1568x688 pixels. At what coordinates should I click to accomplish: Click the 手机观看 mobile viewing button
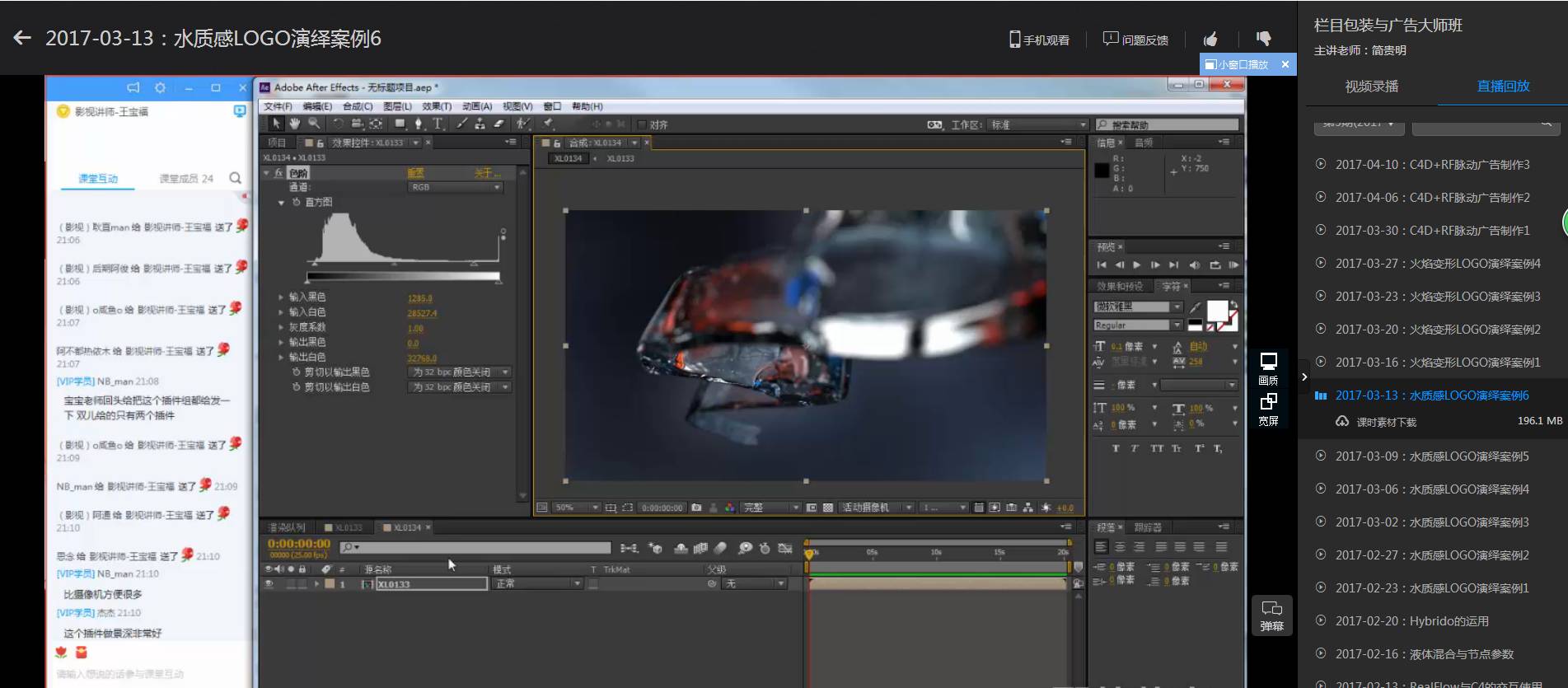(x=1039, y=40)
